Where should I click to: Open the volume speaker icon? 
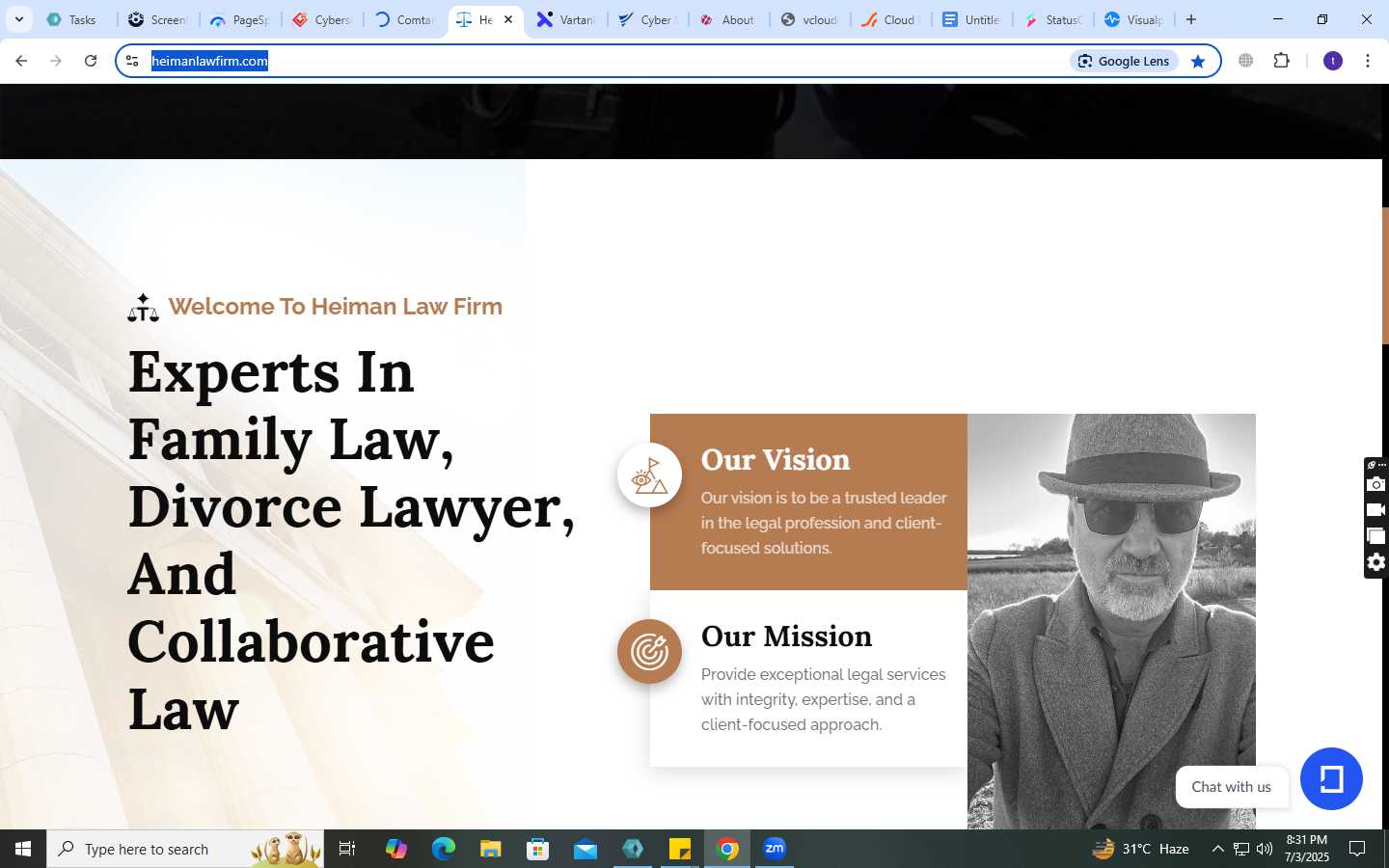point(1265,849)
